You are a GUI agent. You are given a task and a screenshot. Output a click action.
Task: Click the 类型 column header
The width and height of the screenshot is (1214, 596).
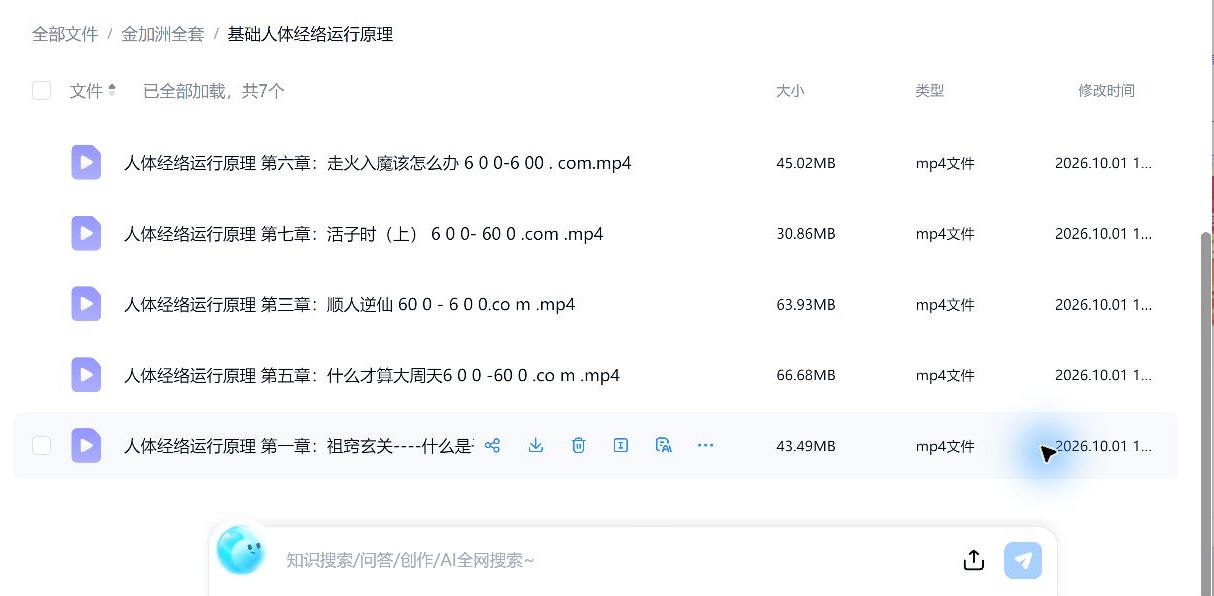(930, 90)
